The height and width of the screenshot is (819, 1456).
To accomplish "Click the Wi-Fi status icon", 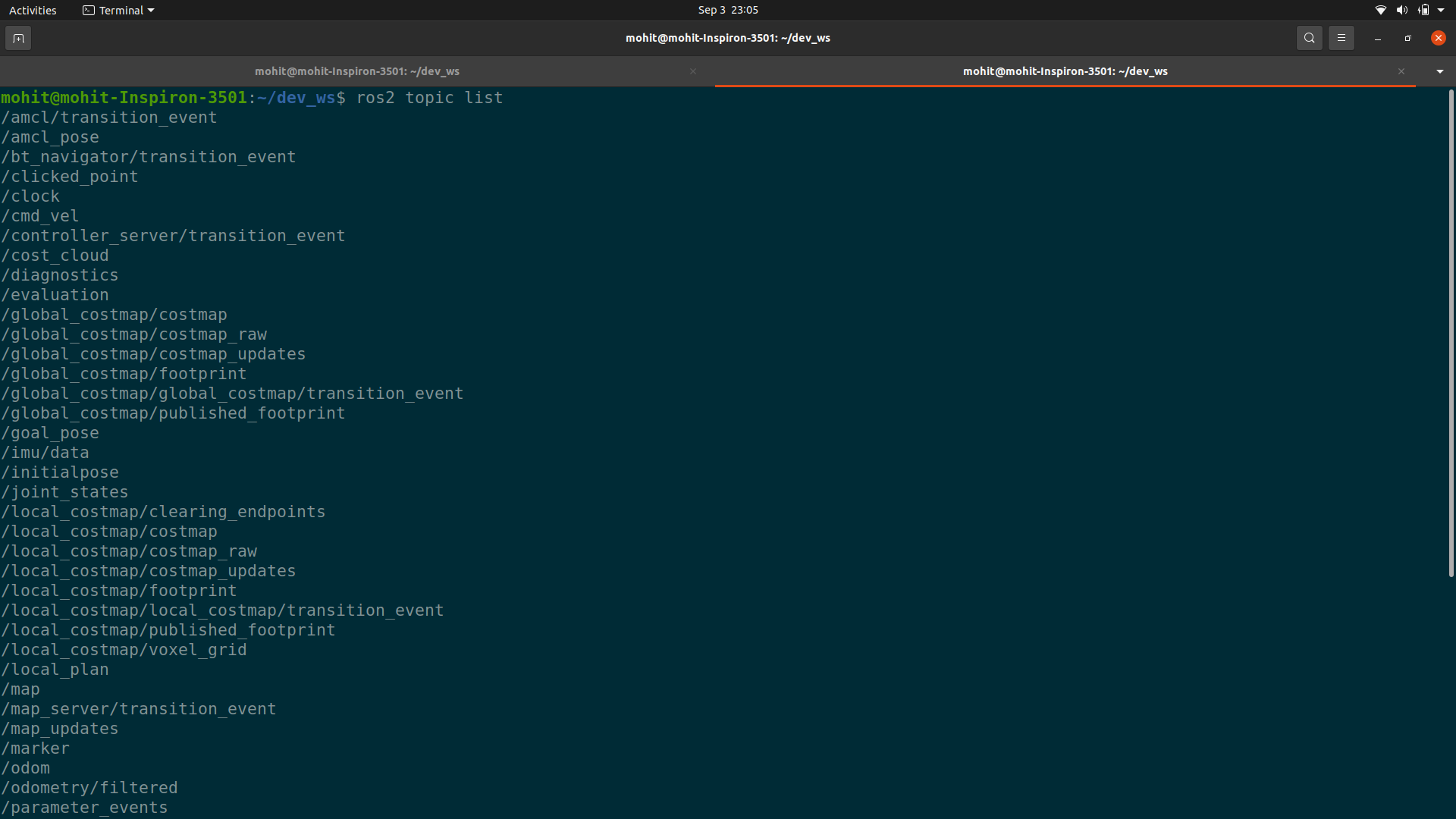I will [1380, 10].
